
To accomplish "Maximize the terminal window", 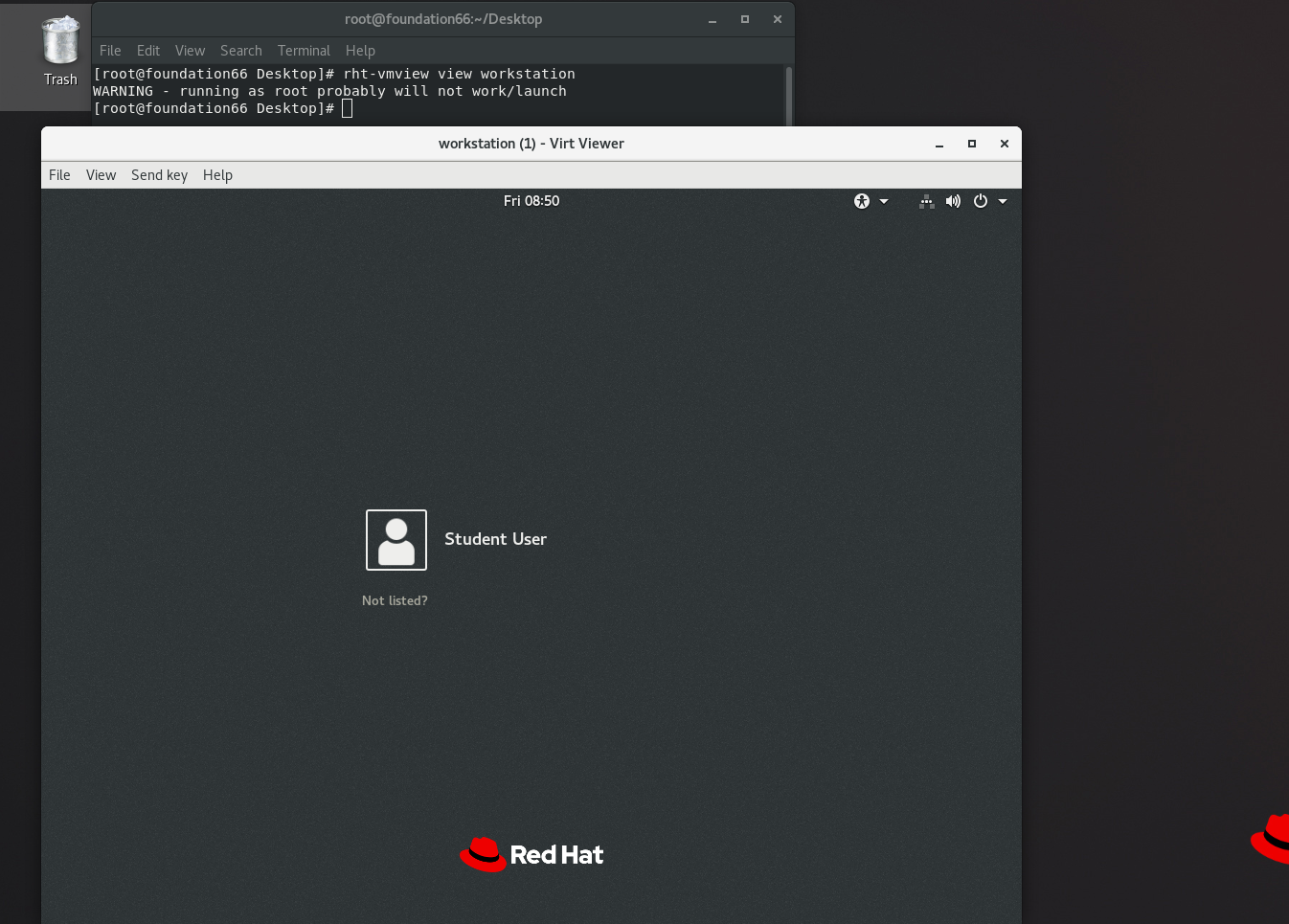I will tap(745, 19).
